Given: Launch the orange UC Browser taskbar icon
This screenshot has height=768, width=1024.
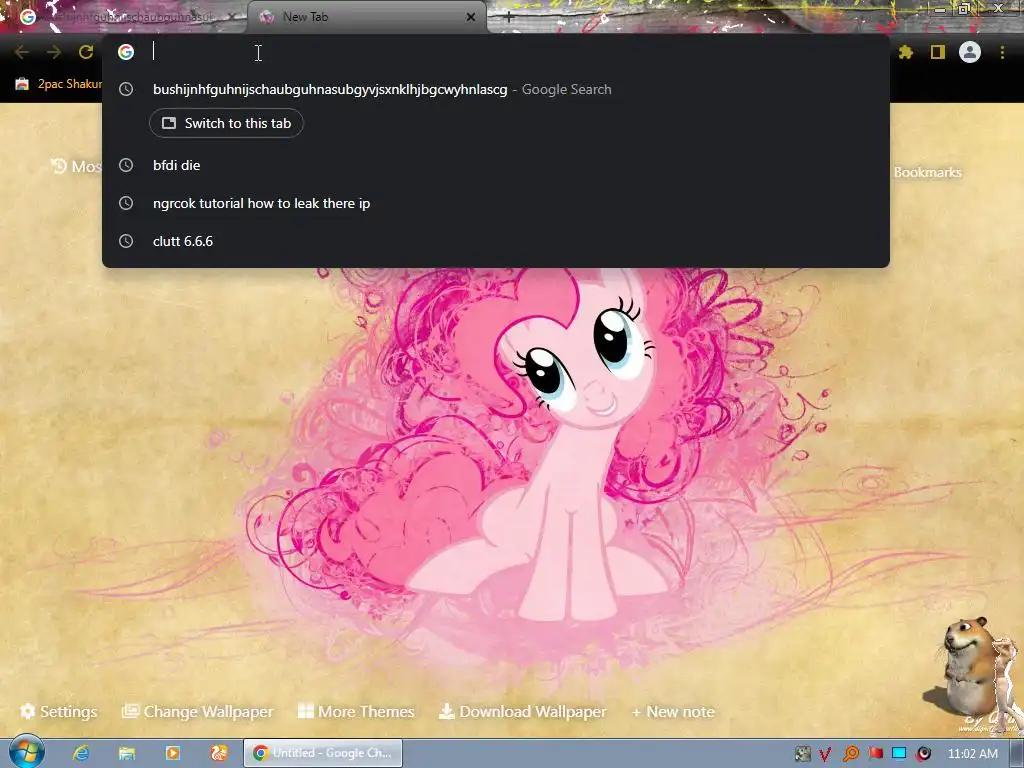Looking at the screenshot, I should [x=219, y=753].
